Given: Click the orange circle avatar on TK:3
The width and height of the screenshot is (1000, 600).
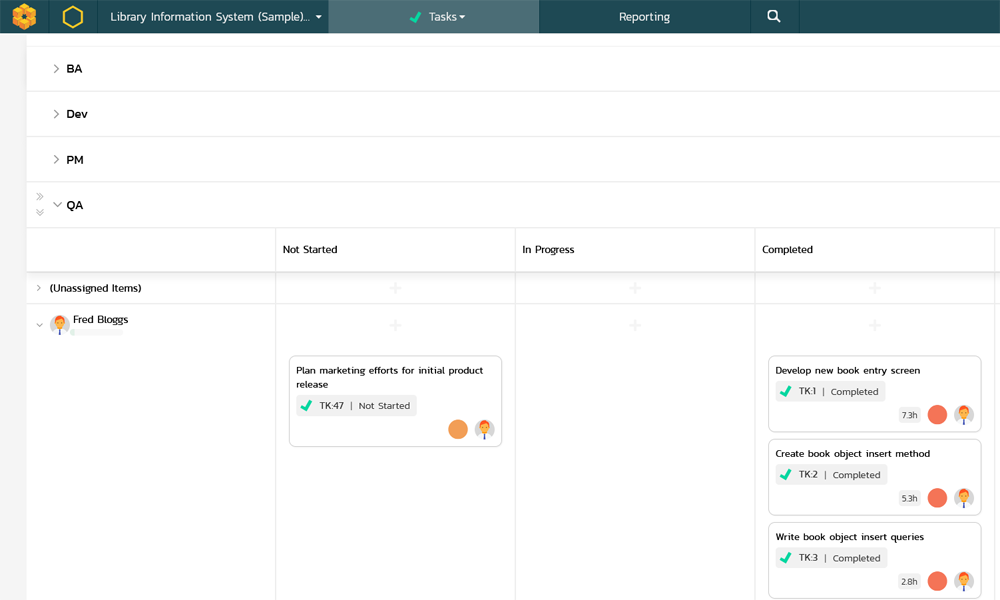Looking at the screenshot, I should (937, 581).
